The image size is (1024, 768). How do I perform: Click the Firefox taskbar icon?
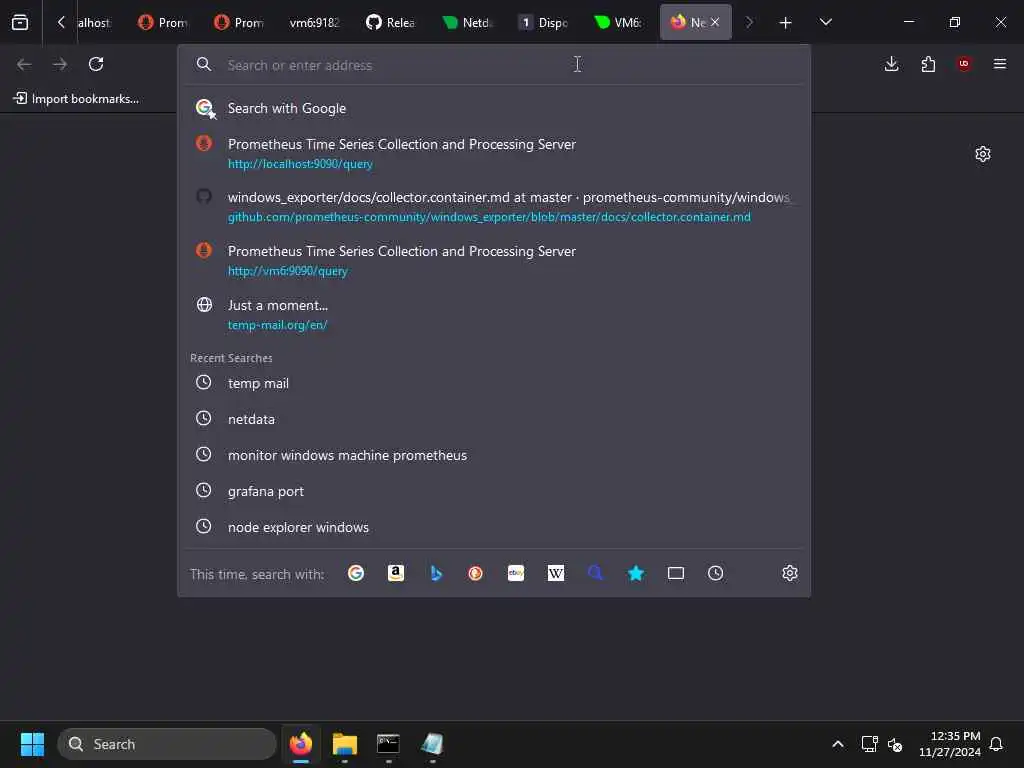point(301,744)
